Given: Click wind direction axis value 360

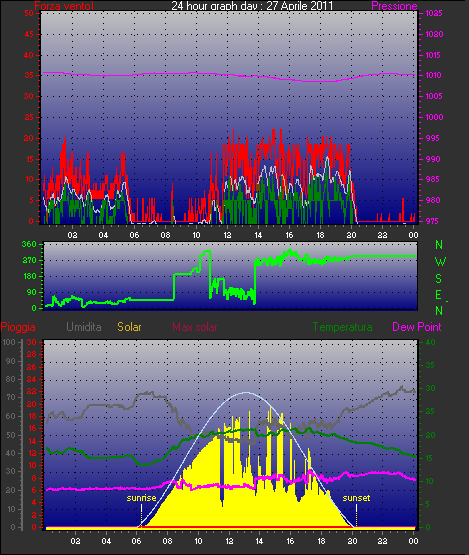Looking at the screenshot, I should (29, 244).
